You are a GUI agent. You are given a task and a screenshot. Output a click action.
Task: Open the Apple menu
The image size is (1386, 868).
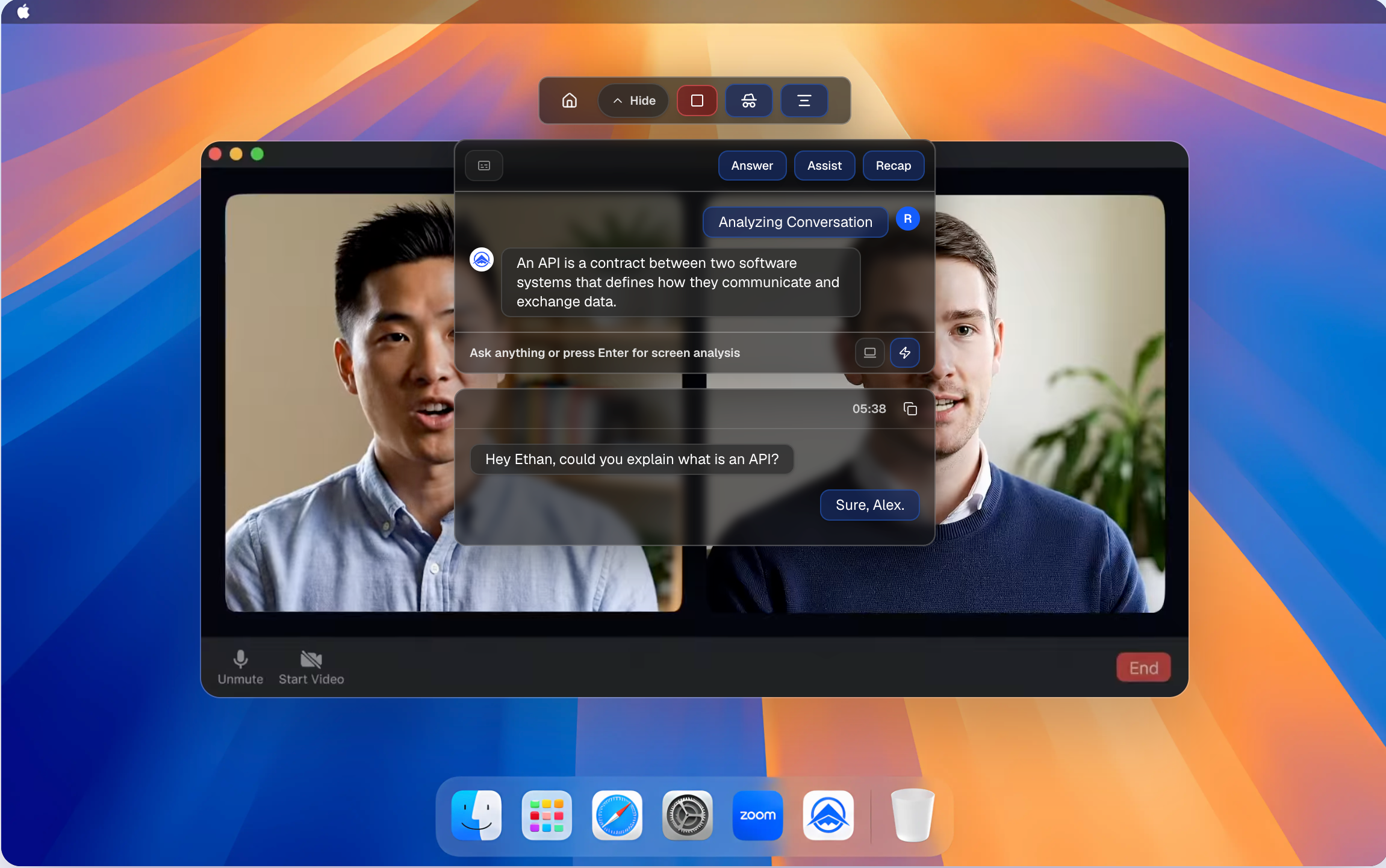tap(23, 11)
